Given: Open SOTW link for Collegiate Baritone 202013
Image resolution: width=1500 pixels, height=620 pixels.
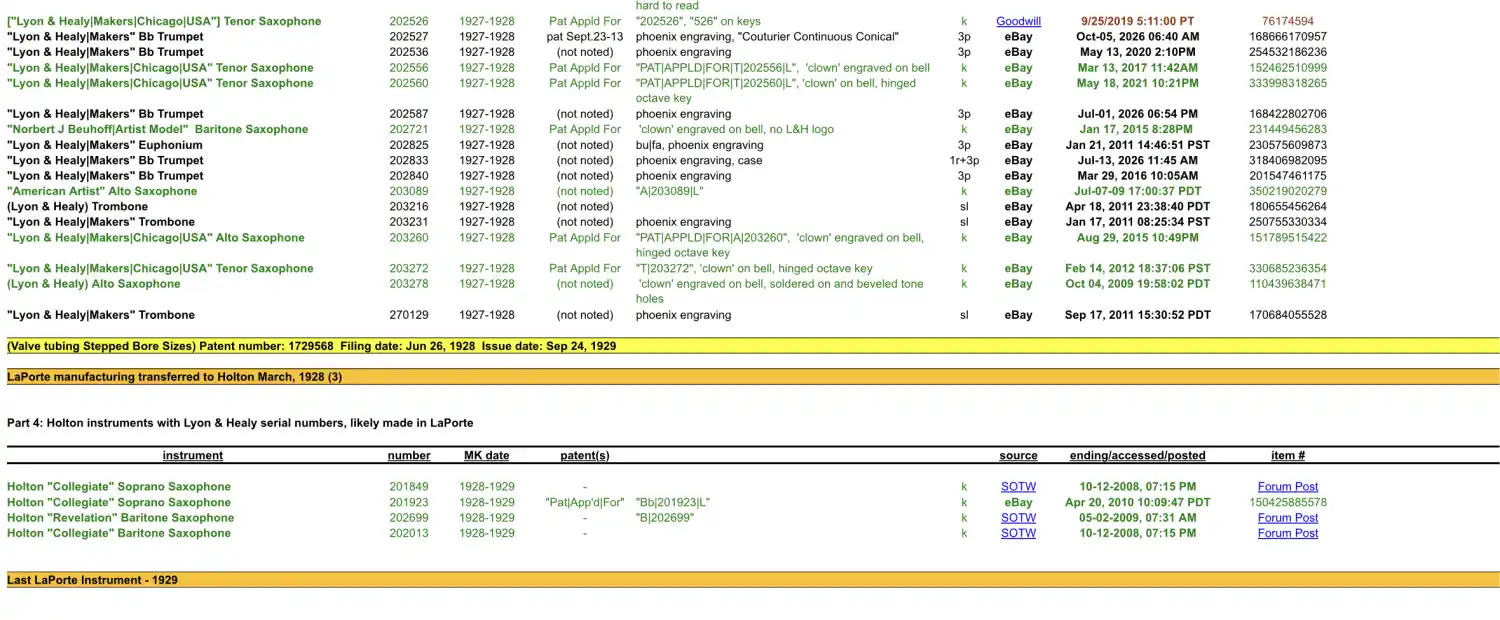Looking at the screenshot, I should pyautogui.click(x=1018, y=534).
